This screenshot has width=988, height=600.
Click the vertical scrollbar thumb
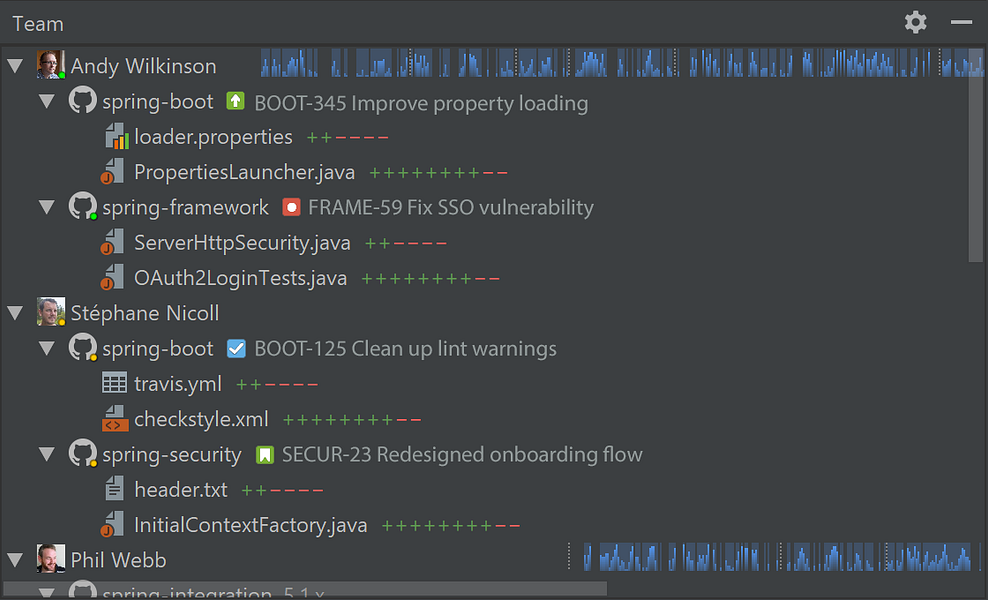click(x=975, y=155)
